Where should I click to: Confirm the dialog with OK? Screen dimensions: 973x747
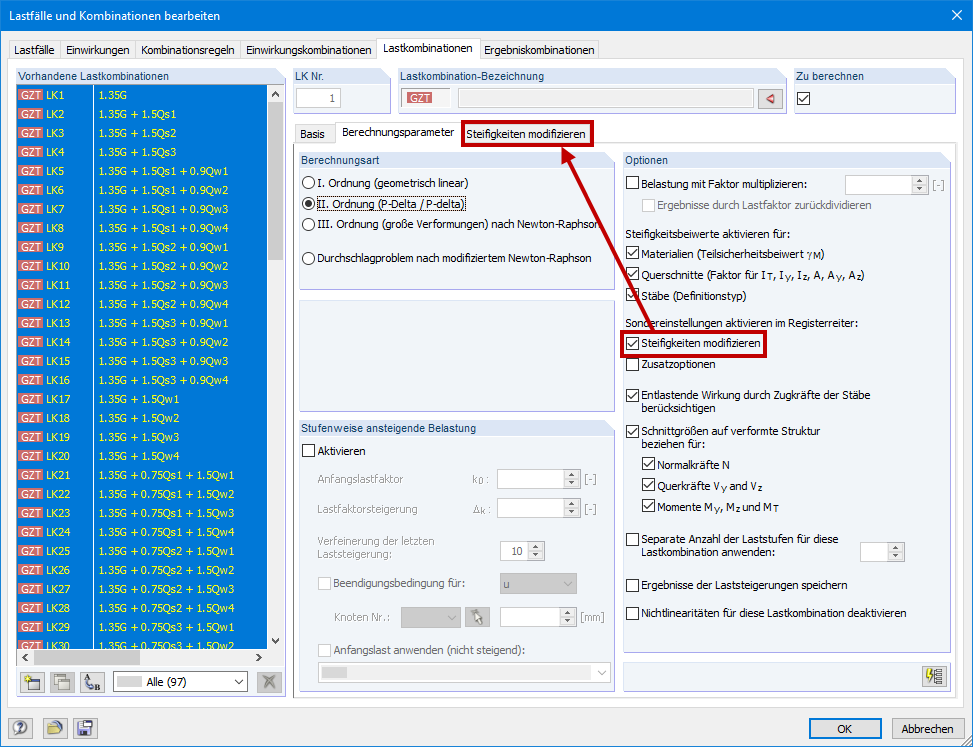[x=845, y=728]
